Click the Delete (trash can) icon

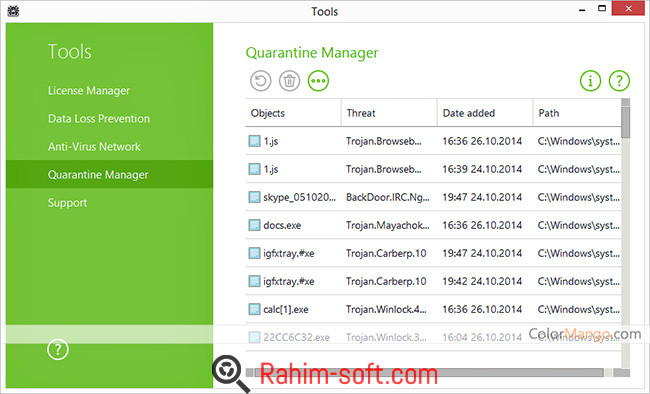point(289,81)
